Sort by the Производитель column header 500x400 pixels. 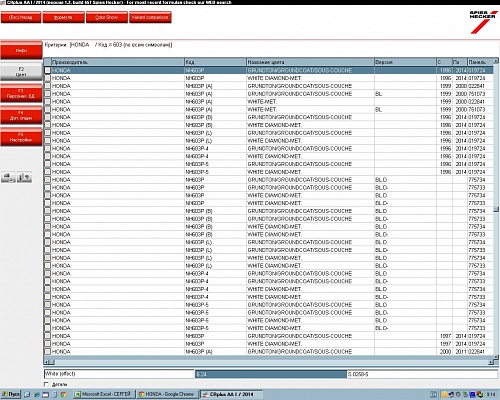pyautogui.click(x=118, y=62)
